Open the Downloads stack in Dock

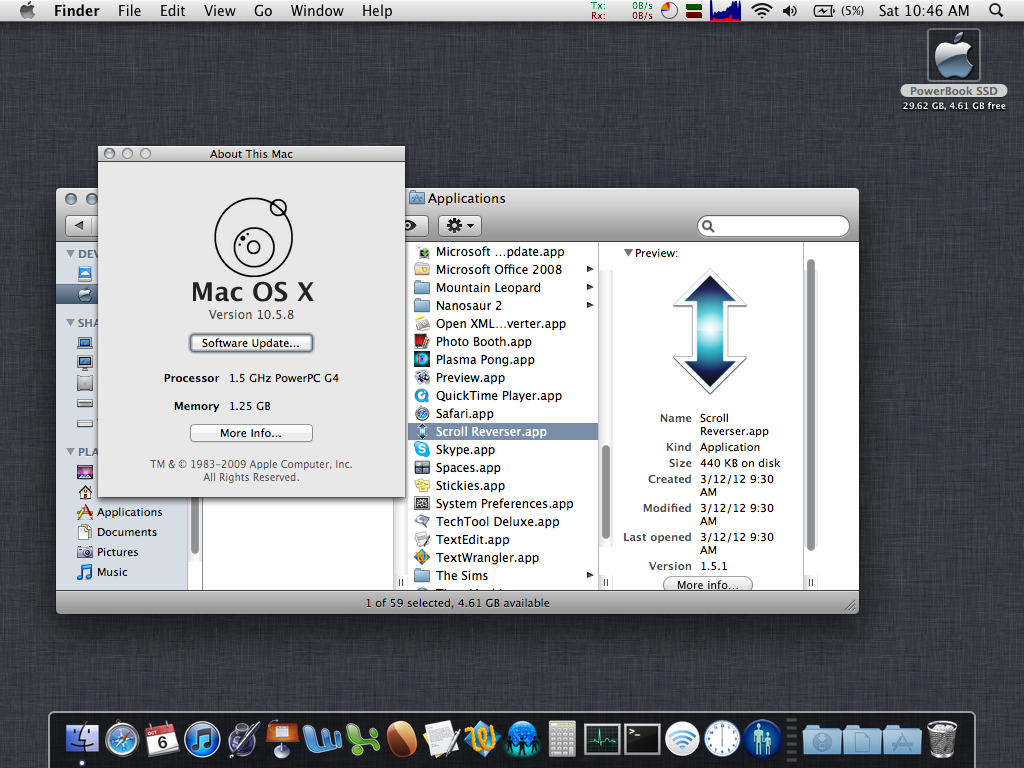pyautogui.click(x=822, y=740)
